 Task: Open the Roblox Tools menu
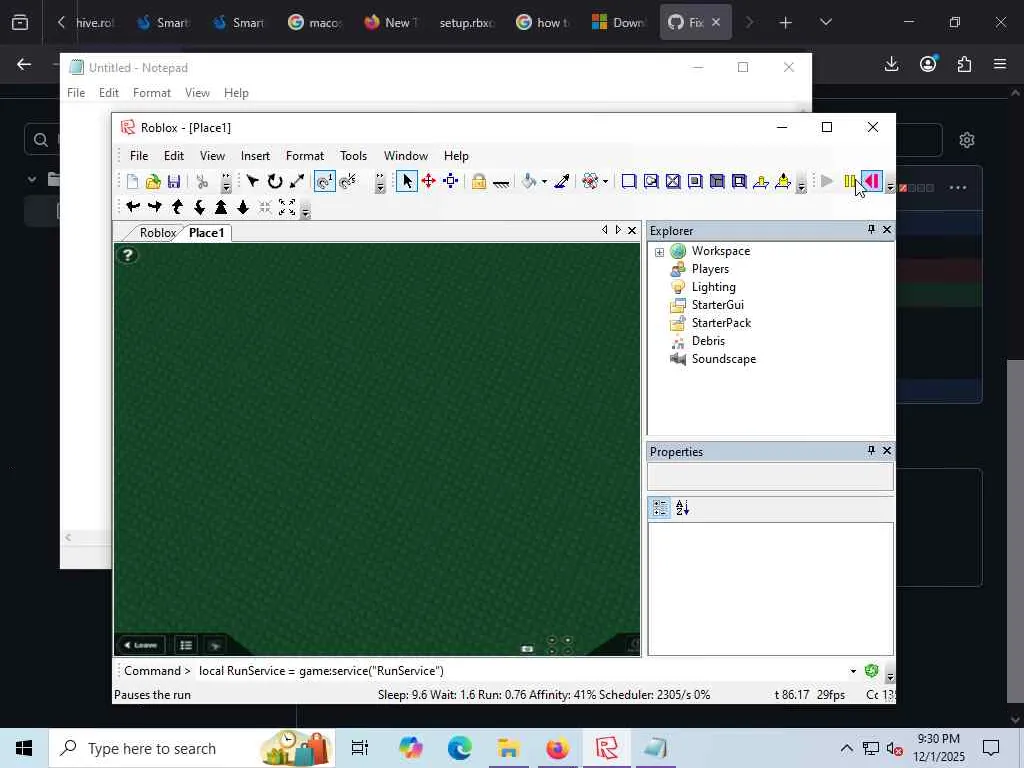[x=353, y=155]
